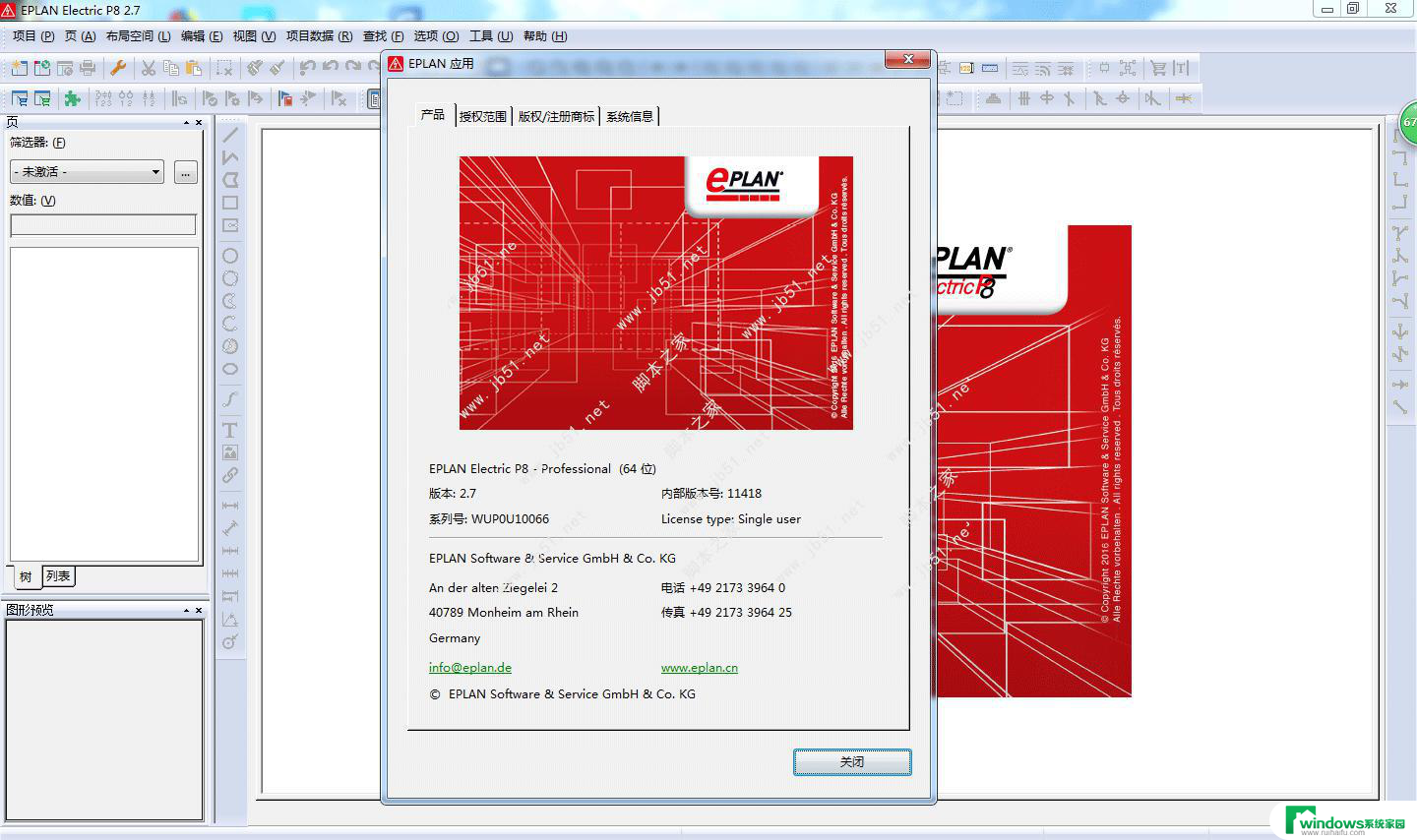Open the 编辑 (E) menu
Viewport: 1417px width, 840px height.
pos(202,36)
